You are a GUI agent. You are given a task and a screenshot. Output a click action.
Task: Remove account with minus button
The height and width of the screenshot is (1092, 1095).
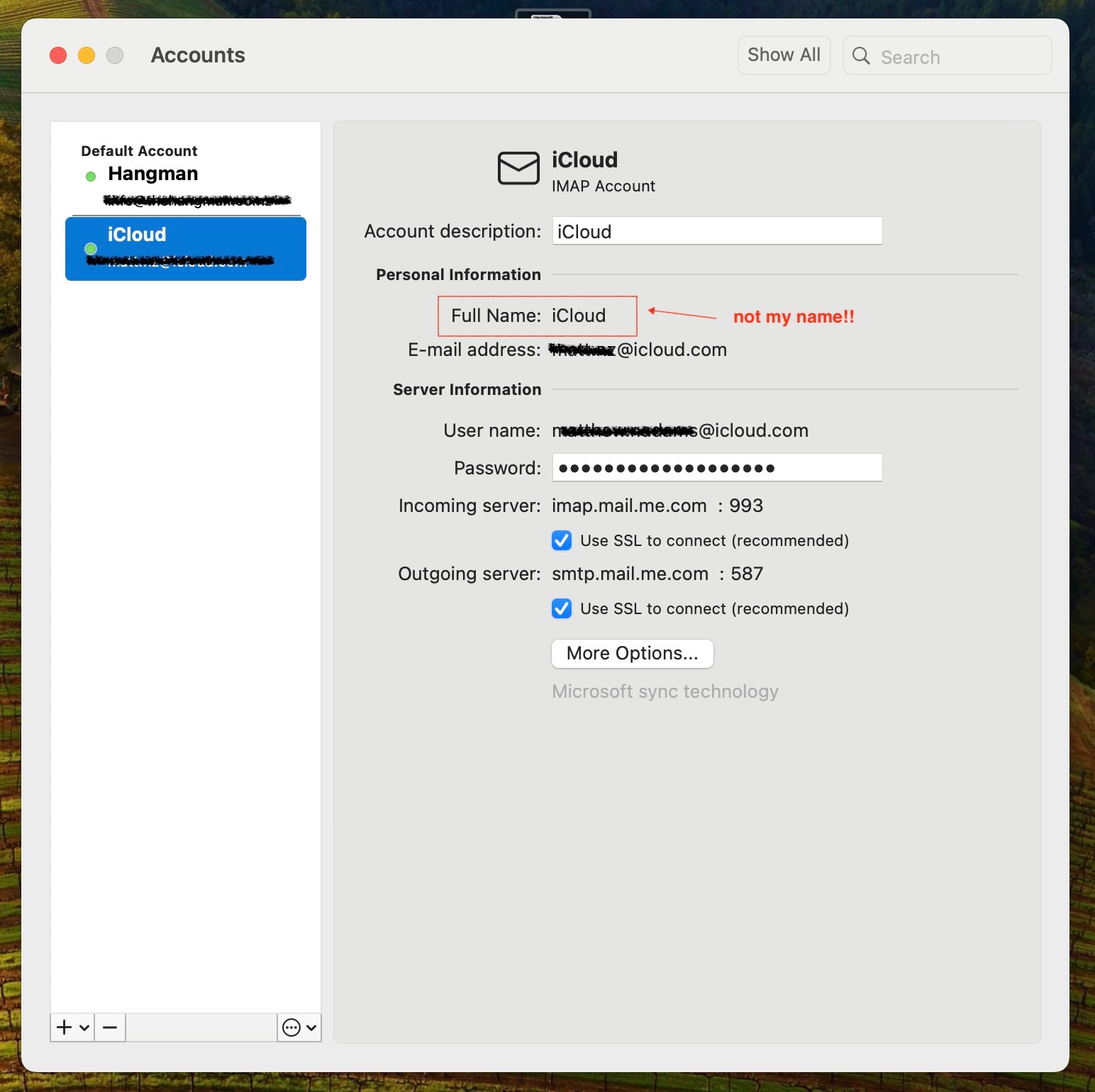(110, 1027)
